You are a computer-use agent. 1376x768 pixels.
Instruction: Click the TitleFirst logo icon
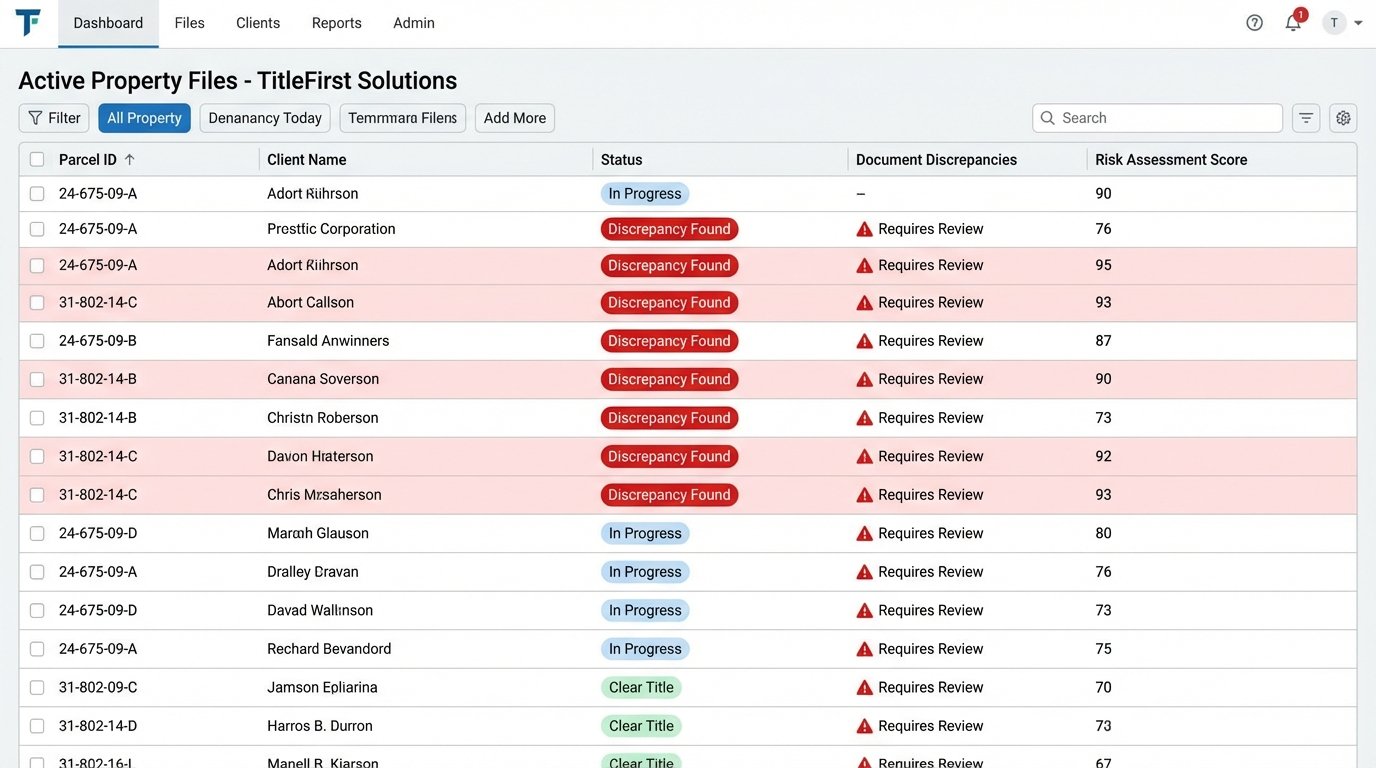[x=28, y=22]
